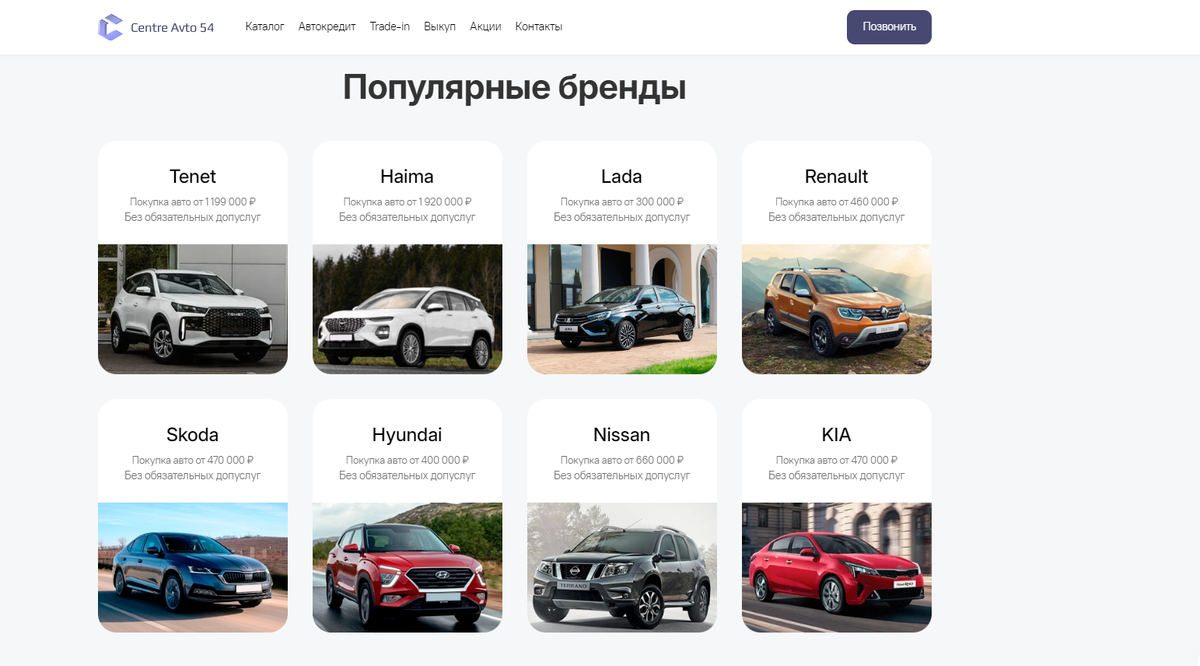Go to the Автокредит page
The width and height of the screenshot is (1200, 666).
(327, 27)
